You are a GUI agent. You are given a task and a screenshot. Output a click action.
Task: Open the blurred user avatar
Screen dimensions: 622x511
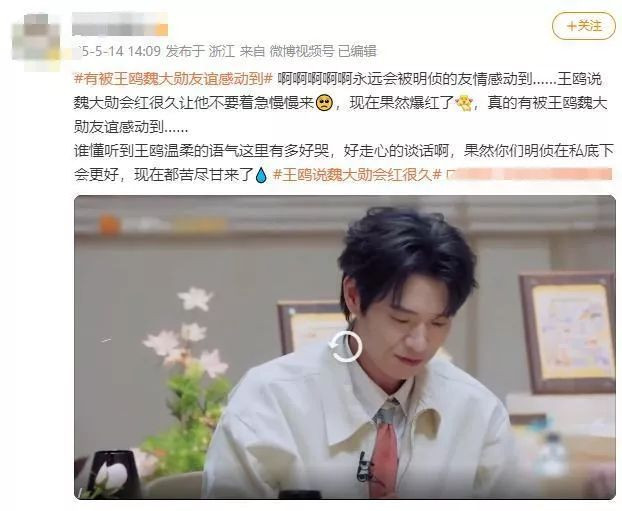coord(36,42)
